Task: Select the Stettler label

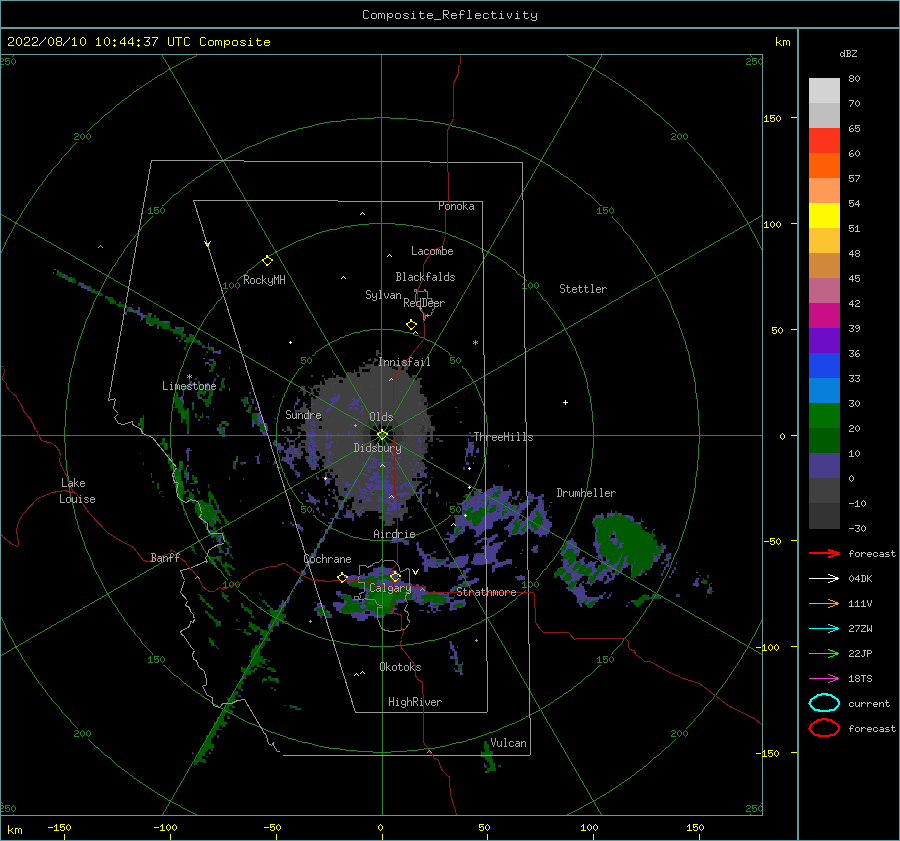Action: [583, 289]
